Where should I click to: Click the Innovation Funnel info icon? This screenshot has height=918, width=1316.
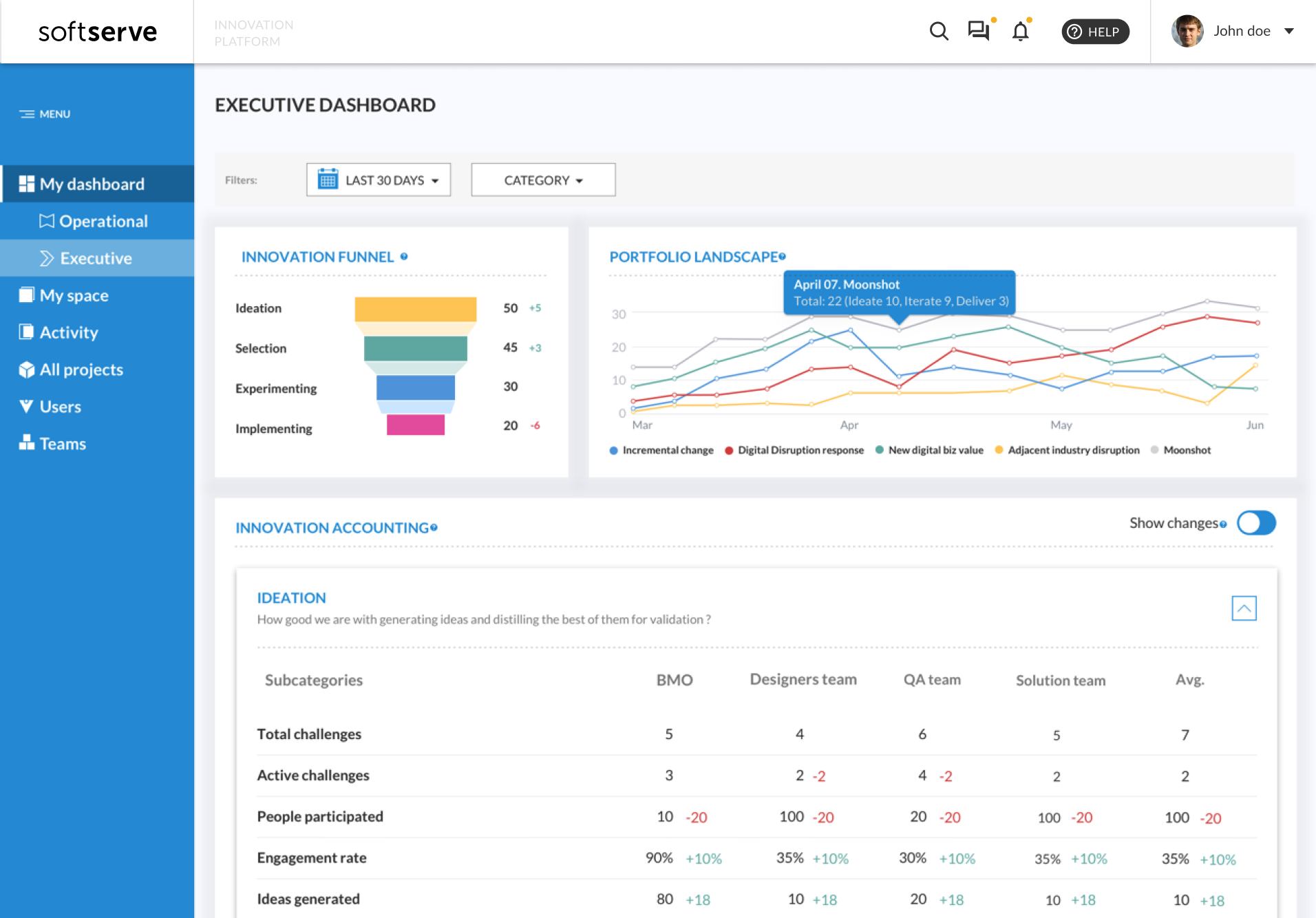coord(404,257)
